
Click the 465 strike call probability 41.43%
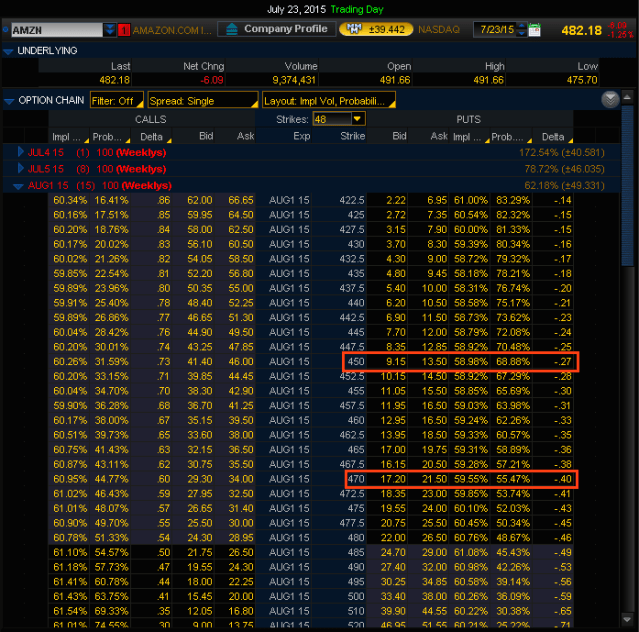pos(111,449)
